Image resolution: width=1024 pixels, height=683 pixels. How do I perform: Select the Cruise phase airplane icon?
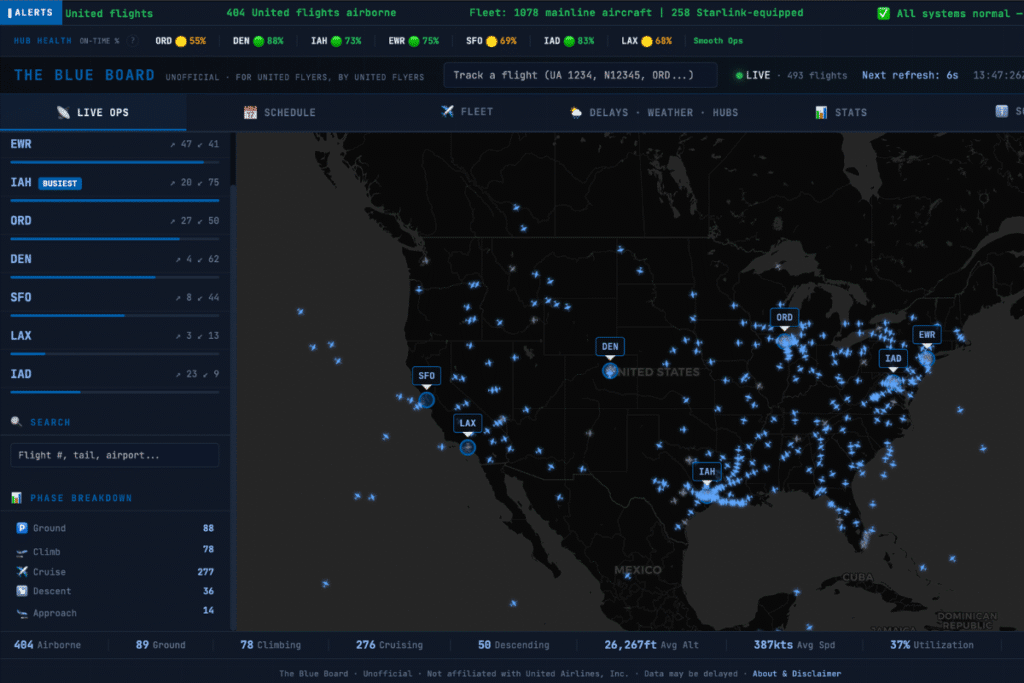click(x=22, y=572)
